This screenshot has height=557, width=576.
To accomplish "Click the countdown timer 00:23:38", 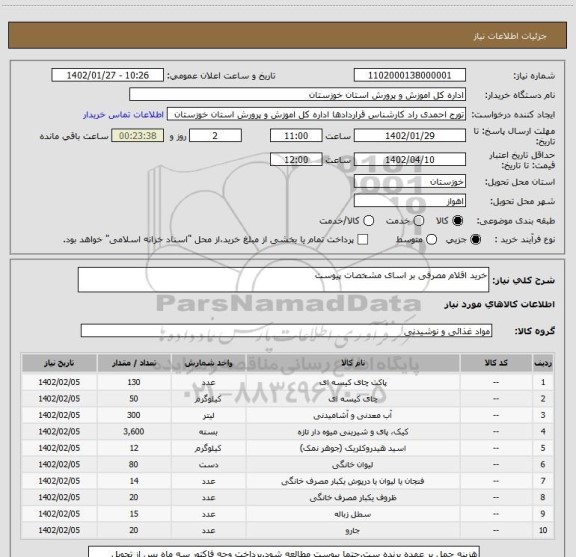I will tap(138, 136).
